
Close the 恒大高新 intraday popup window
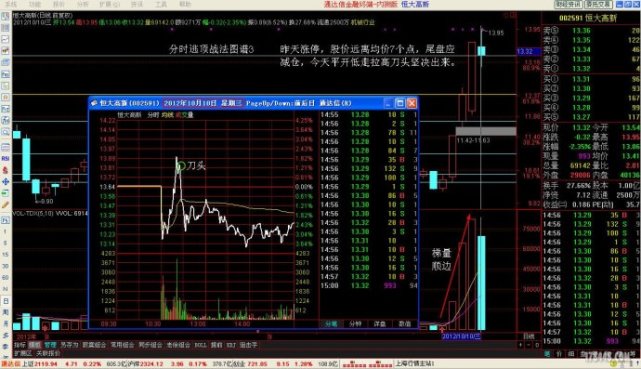[412, 103]
